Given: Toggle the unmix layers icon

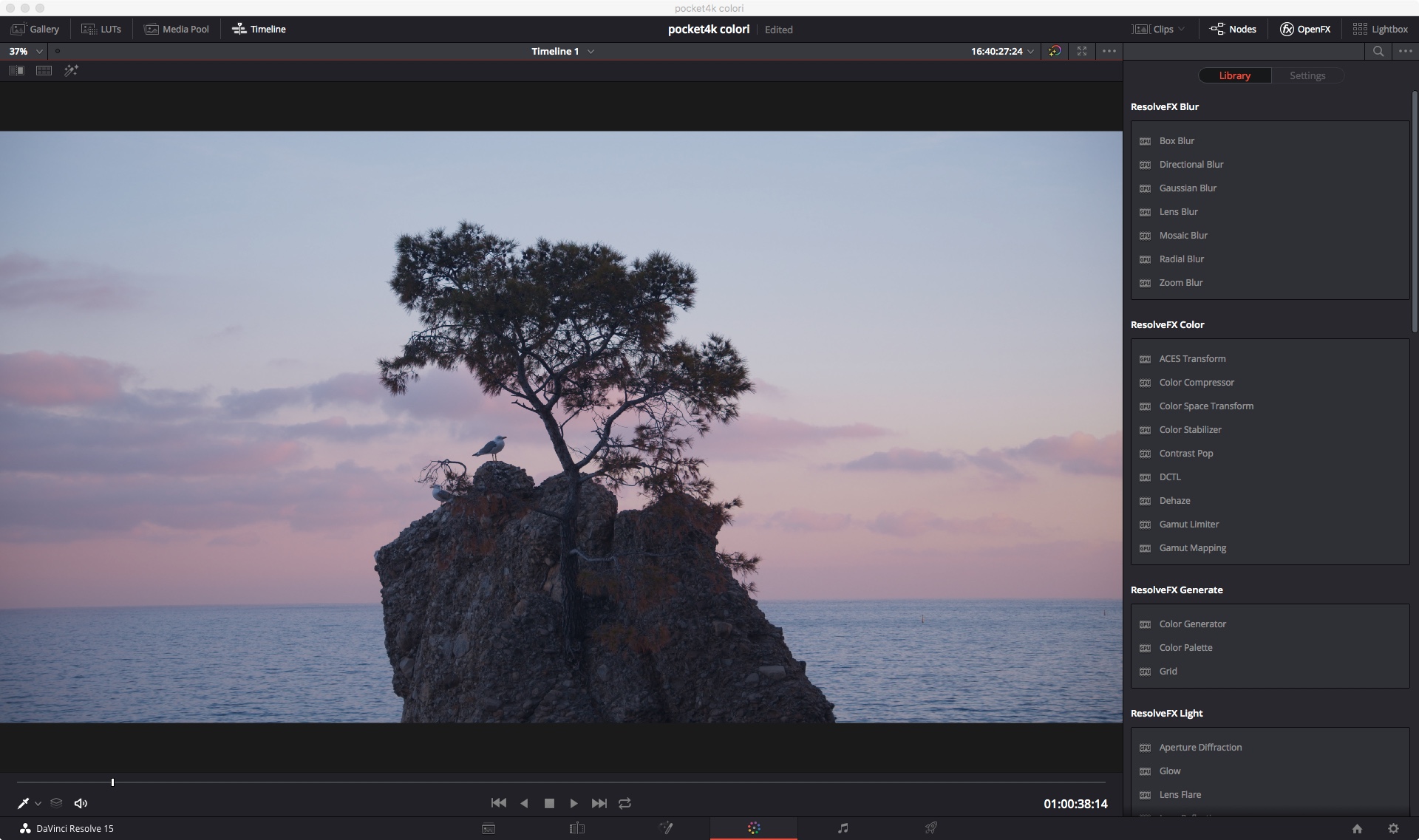Looking at the screenshot, I should 57,803.
